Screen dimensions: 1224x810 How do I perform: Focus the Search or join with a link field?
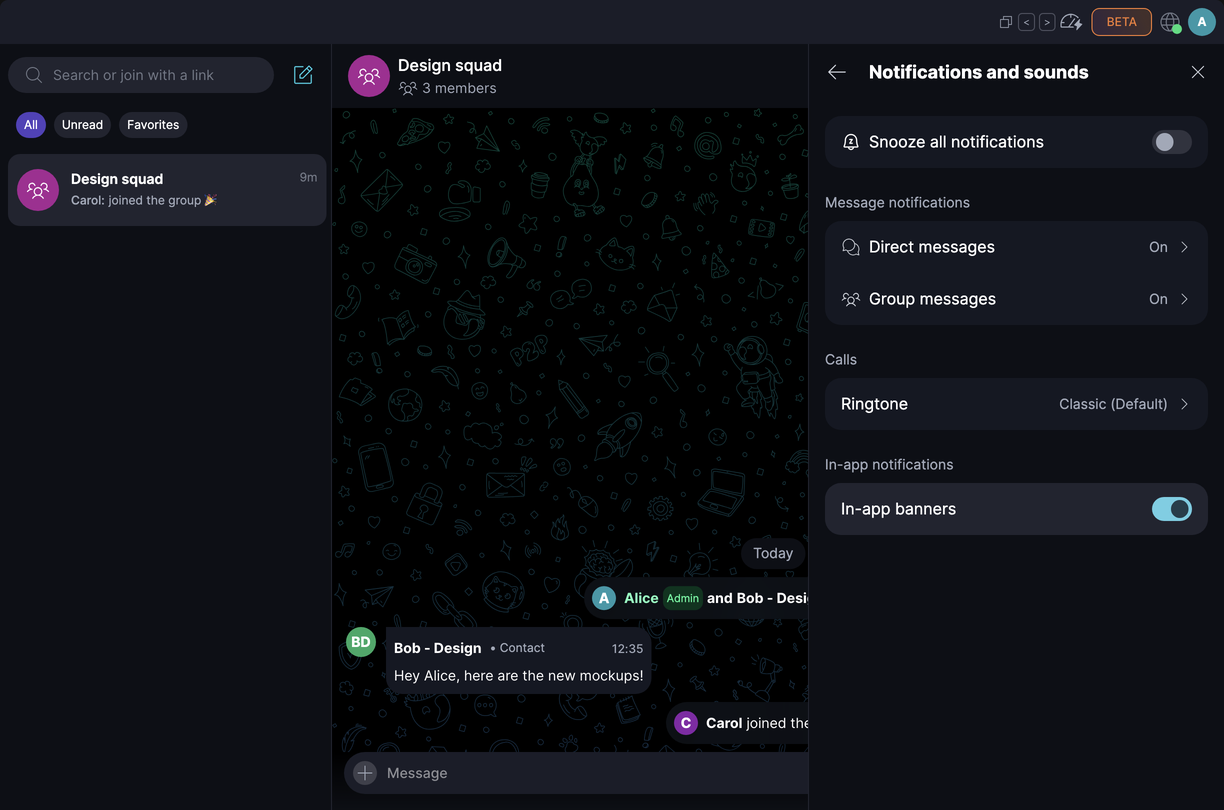pyautogui.click(x=141, y=75)
